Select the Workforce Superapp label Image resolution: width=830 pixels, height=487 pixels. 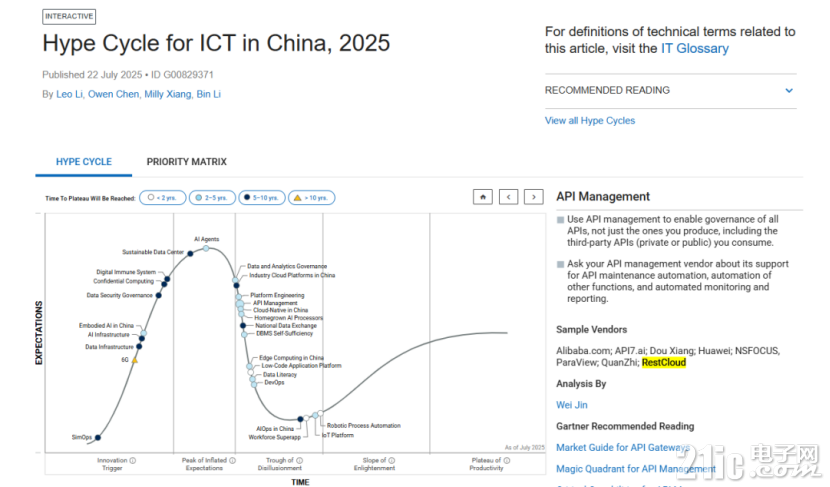pyautogui.click(x=274, y=437)
